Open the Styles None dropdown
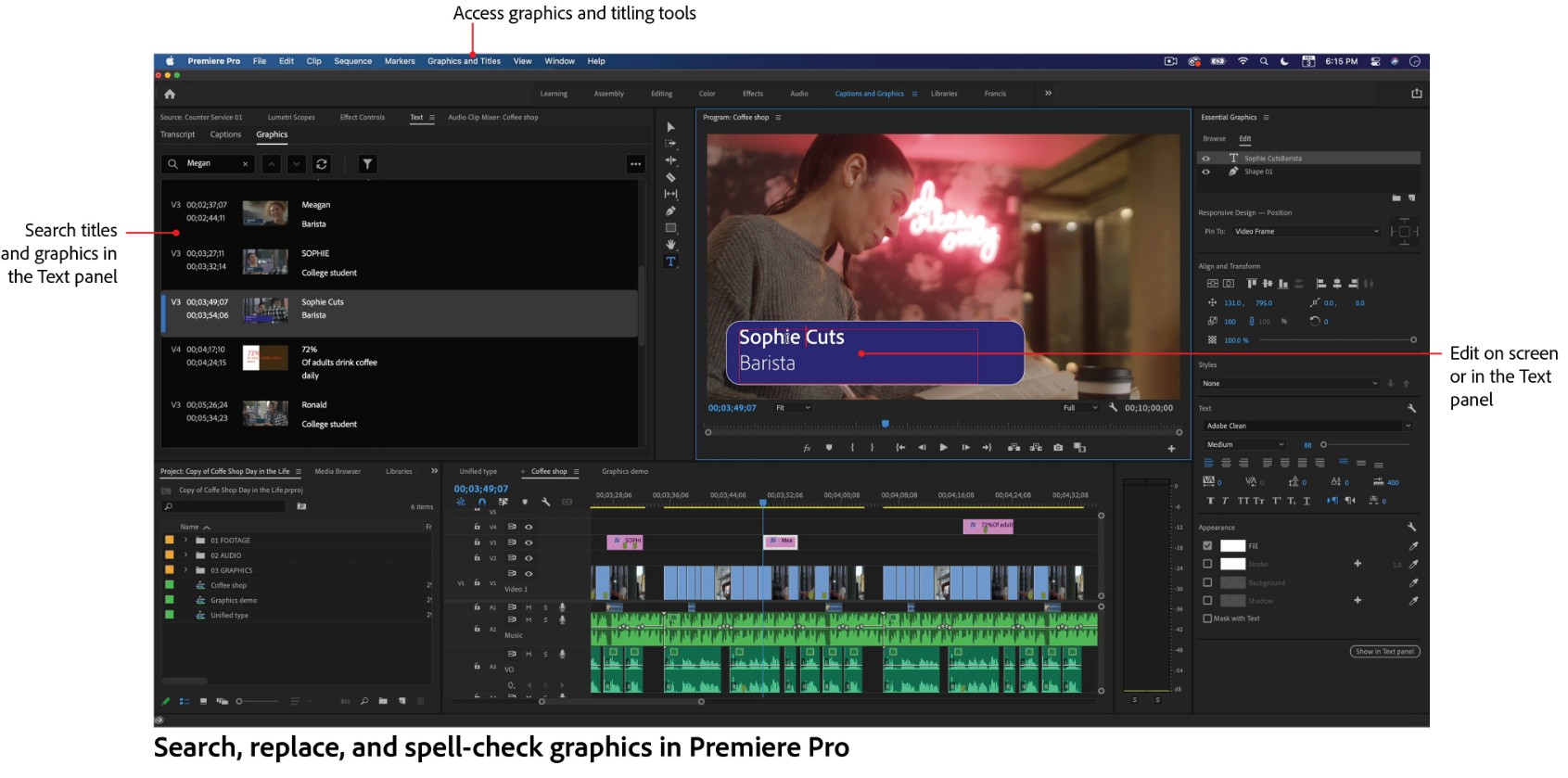This screenshot has width=1568, height=778. [x=1292, y=384]
